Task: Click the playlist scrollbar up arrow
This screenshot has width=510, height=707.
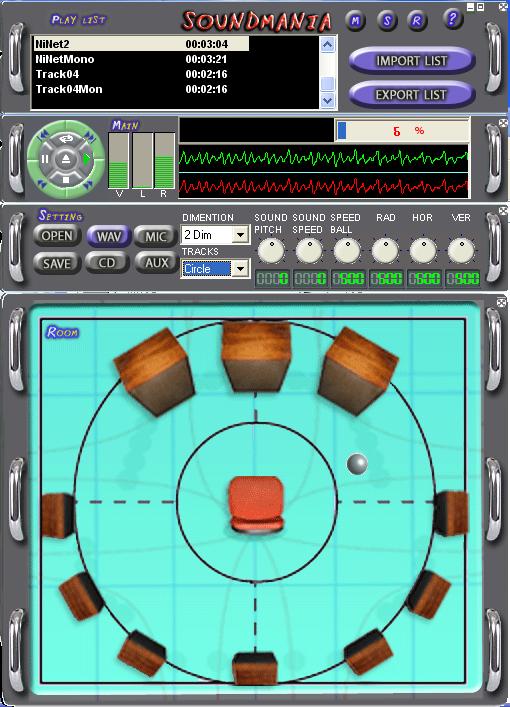Action: point(327,45)
